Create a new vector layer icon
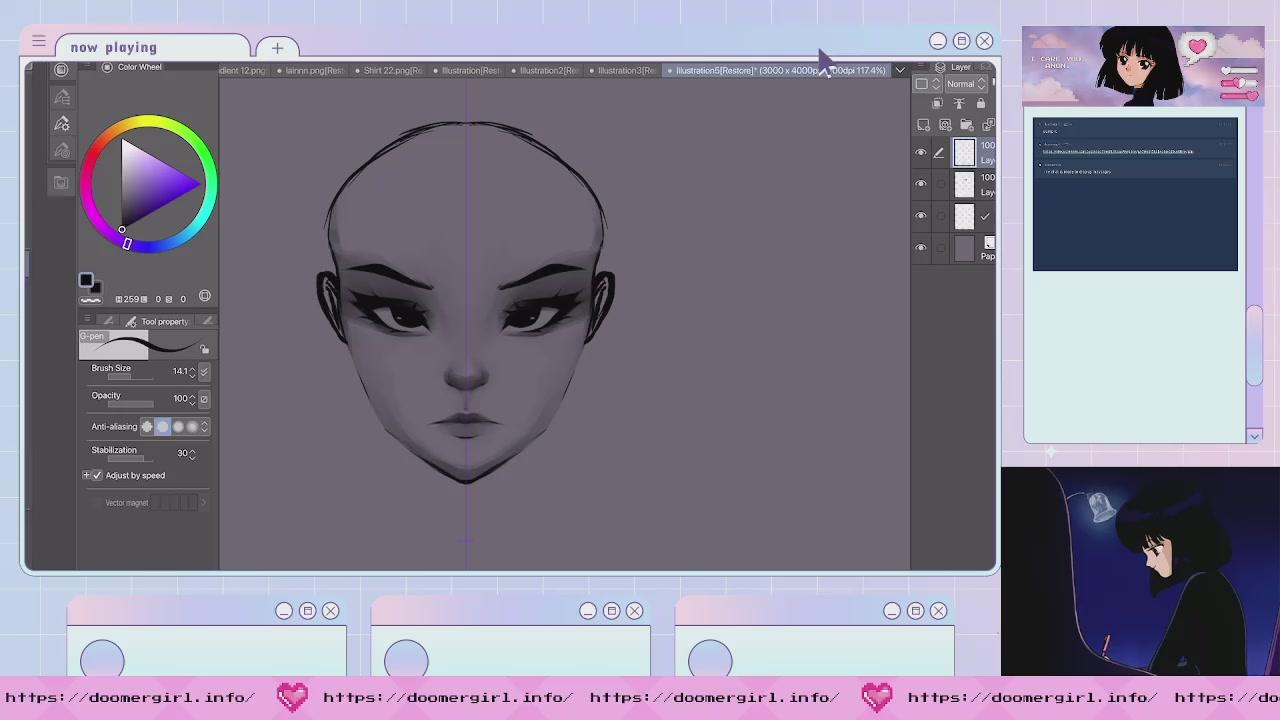Image resolution: width=1280 pixels, height=720 pixels. point(945,125)
